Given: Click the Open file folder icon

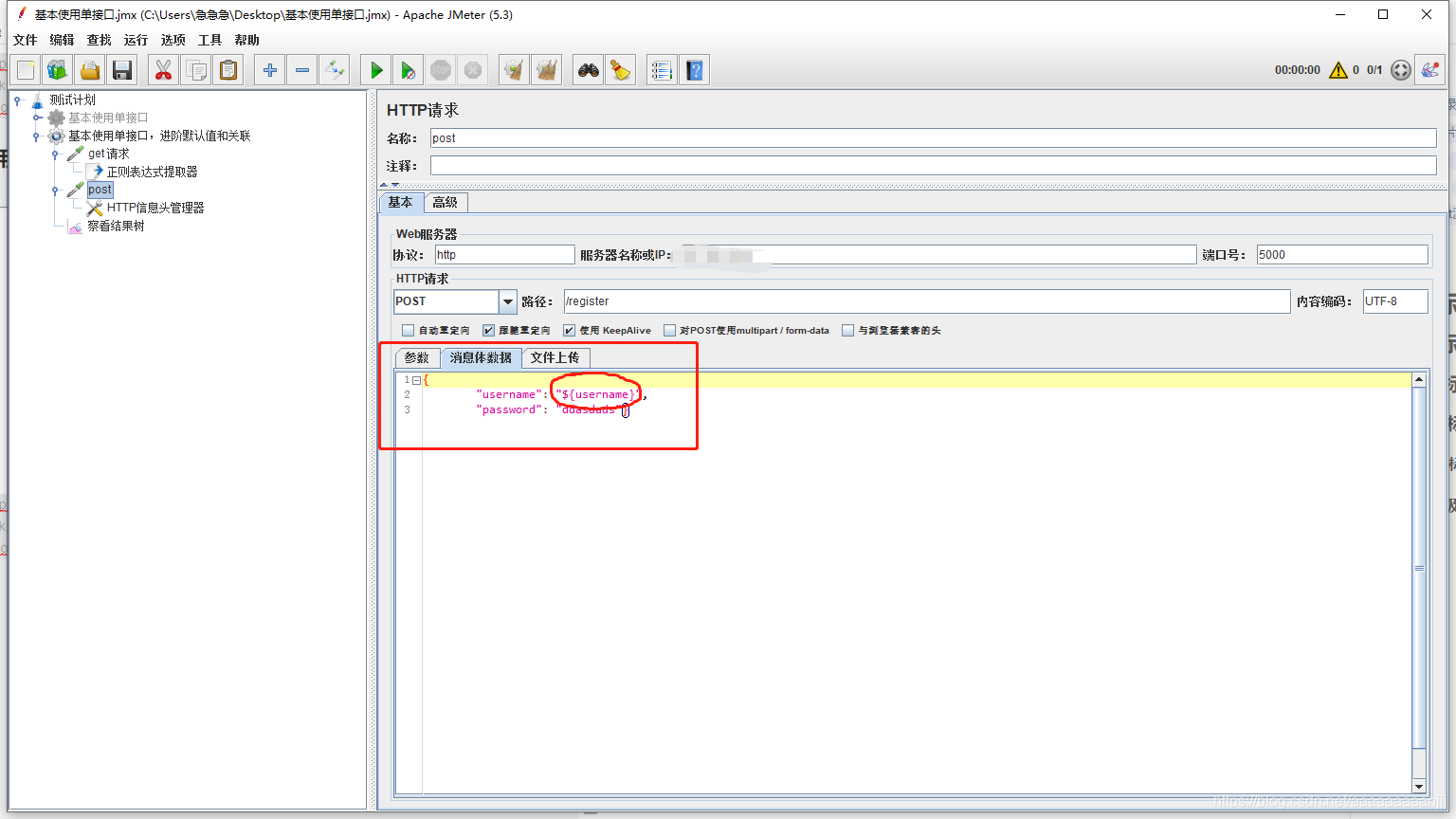Looking at the screenshot, I should pyautogui.click(x=90, y=70).
